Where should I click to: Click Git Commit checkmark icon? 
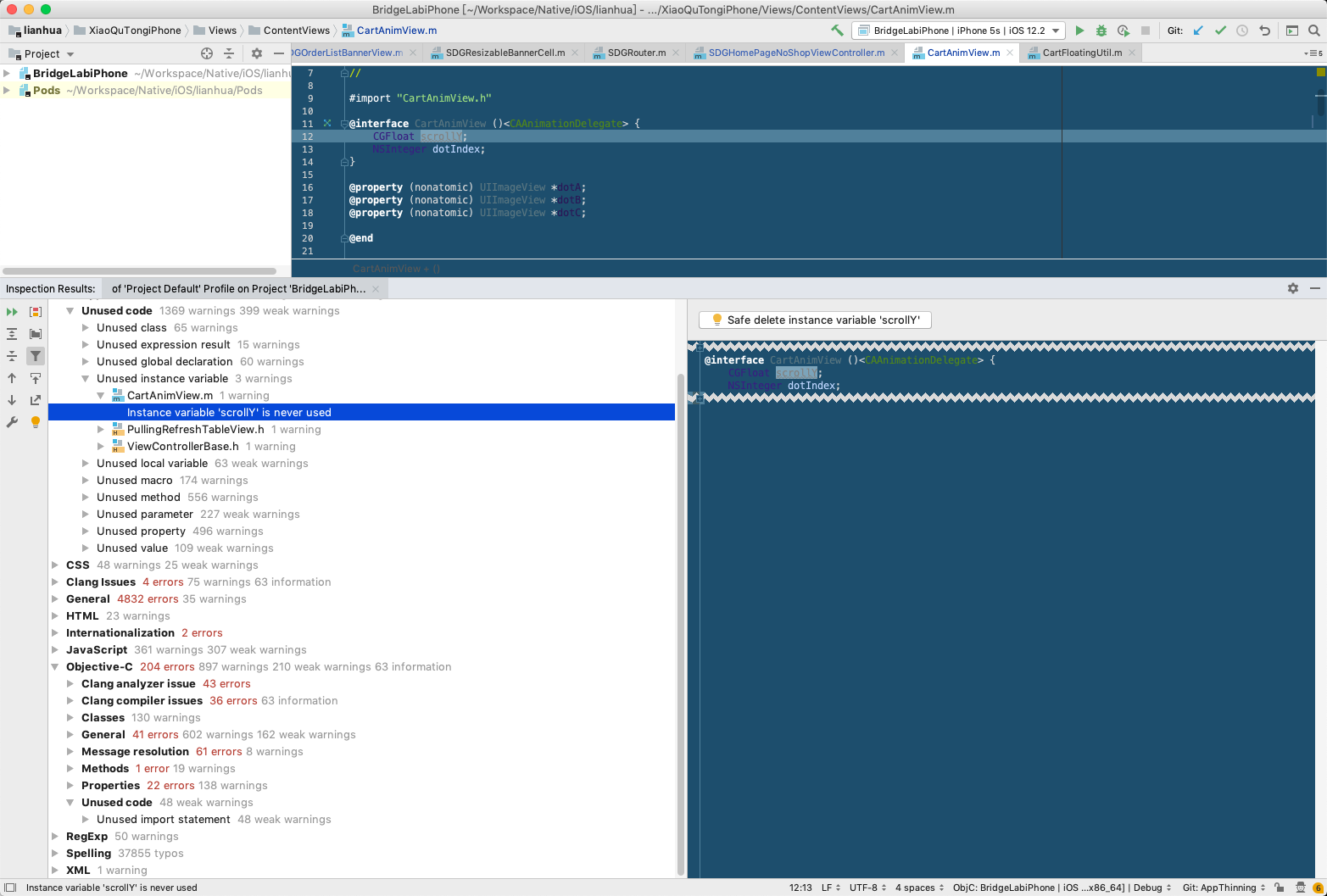(1220, 31)
